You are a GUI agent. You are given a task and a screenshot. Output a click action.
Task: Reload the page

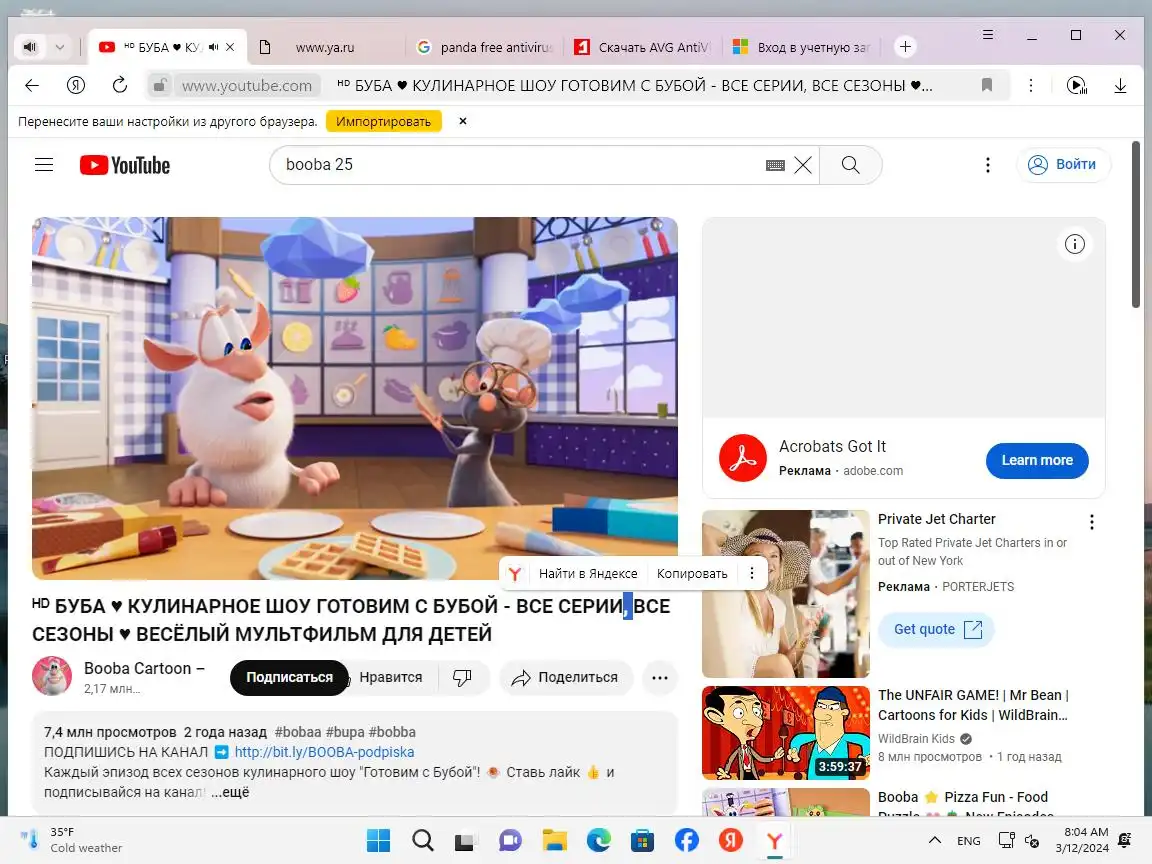(119, 85)
